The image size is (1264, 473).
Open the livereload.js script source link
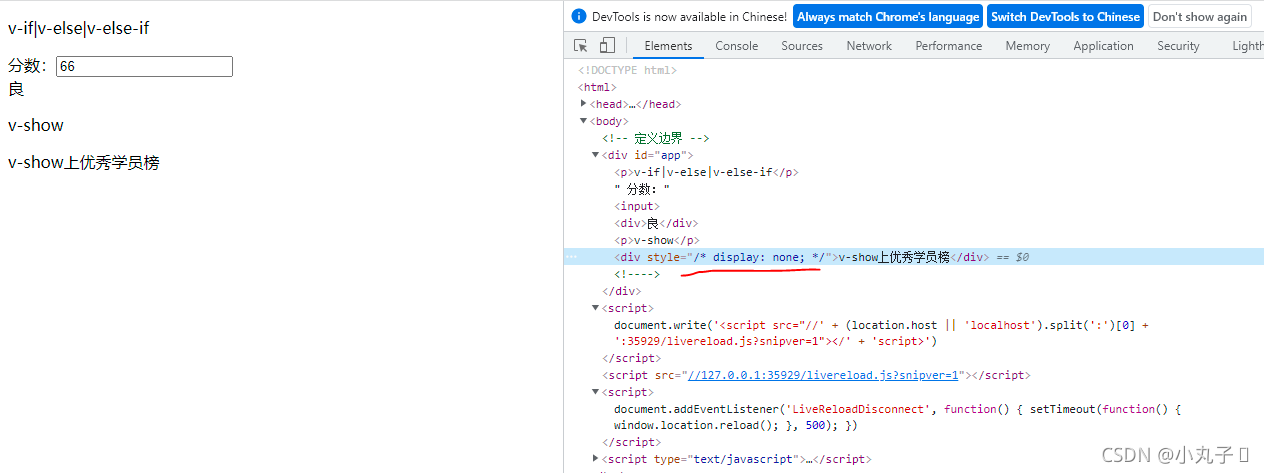coord(822,375)
